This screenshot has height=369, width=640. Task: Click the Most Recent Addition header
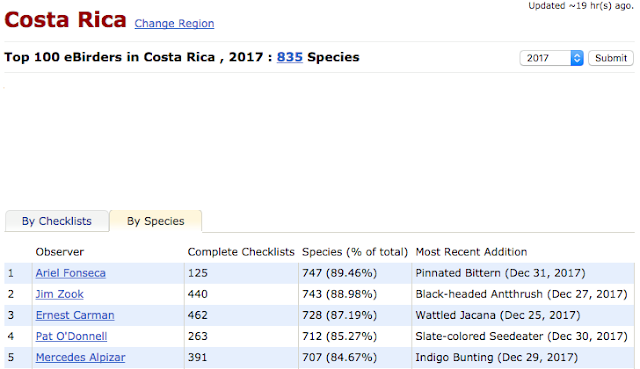(471, 252)
